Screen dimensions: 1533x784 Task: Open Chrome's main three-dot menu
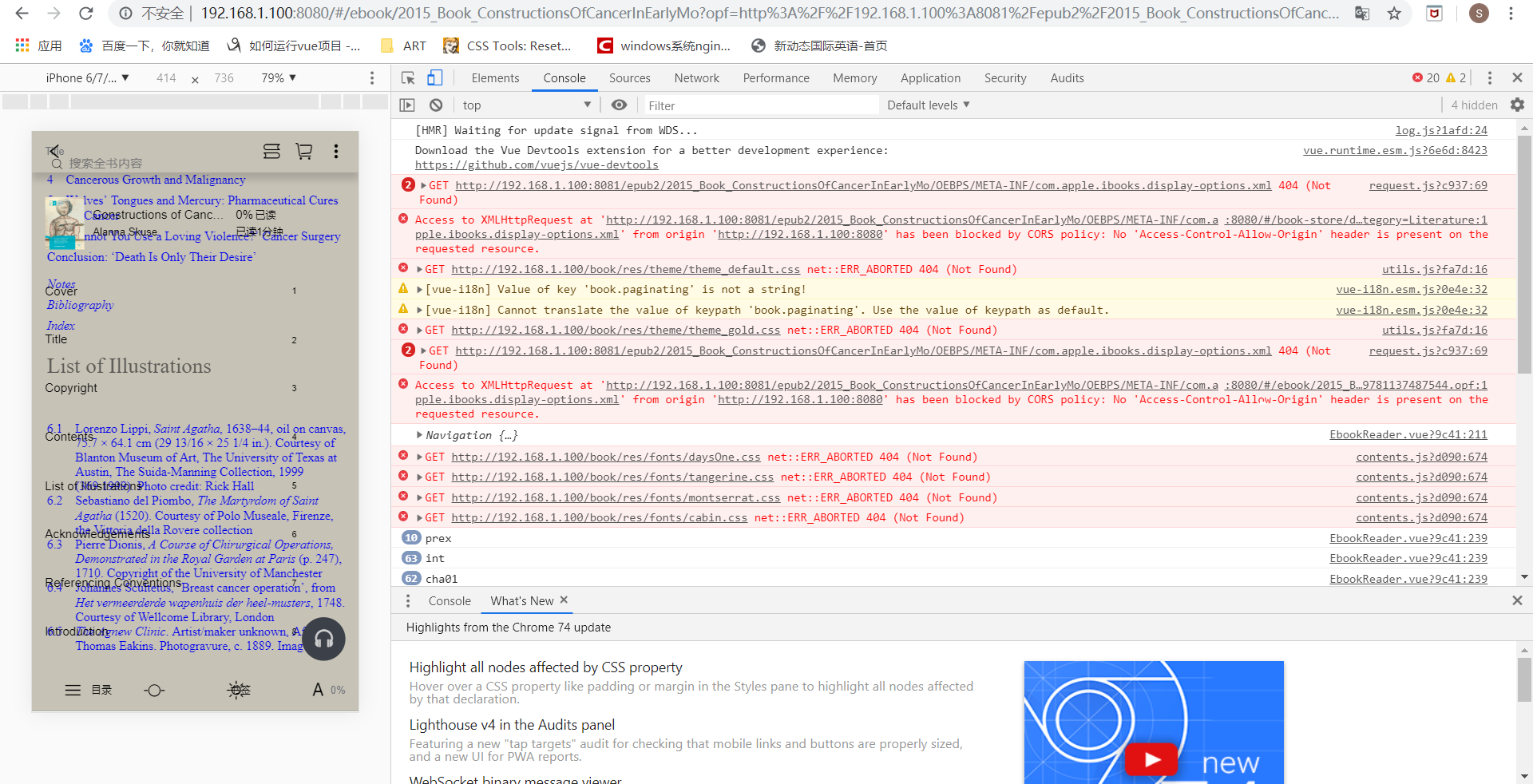tap(1511, 14)
